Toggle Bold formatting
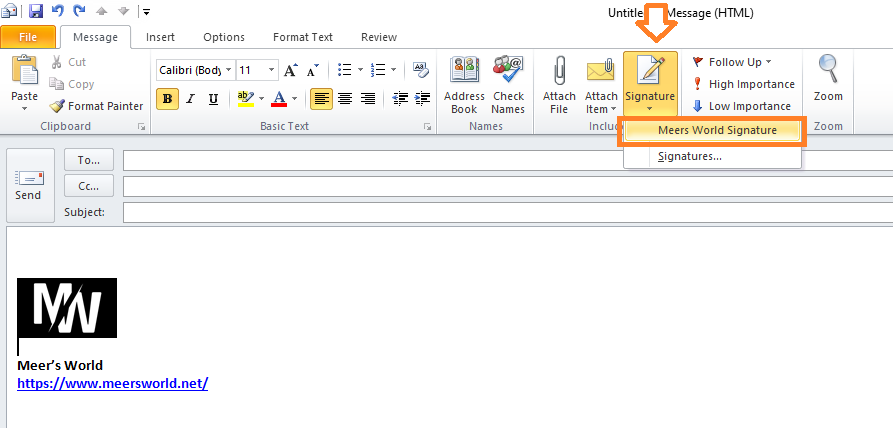 [167, 99]
